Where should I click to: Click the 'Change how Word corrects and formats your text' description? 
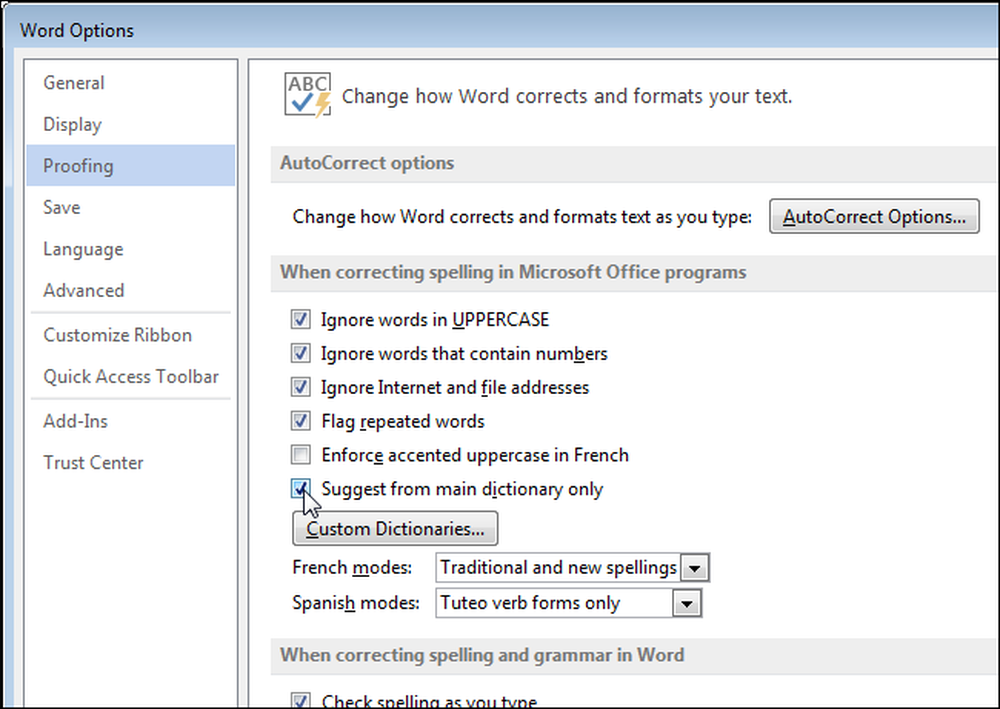[x=567, y=96]
